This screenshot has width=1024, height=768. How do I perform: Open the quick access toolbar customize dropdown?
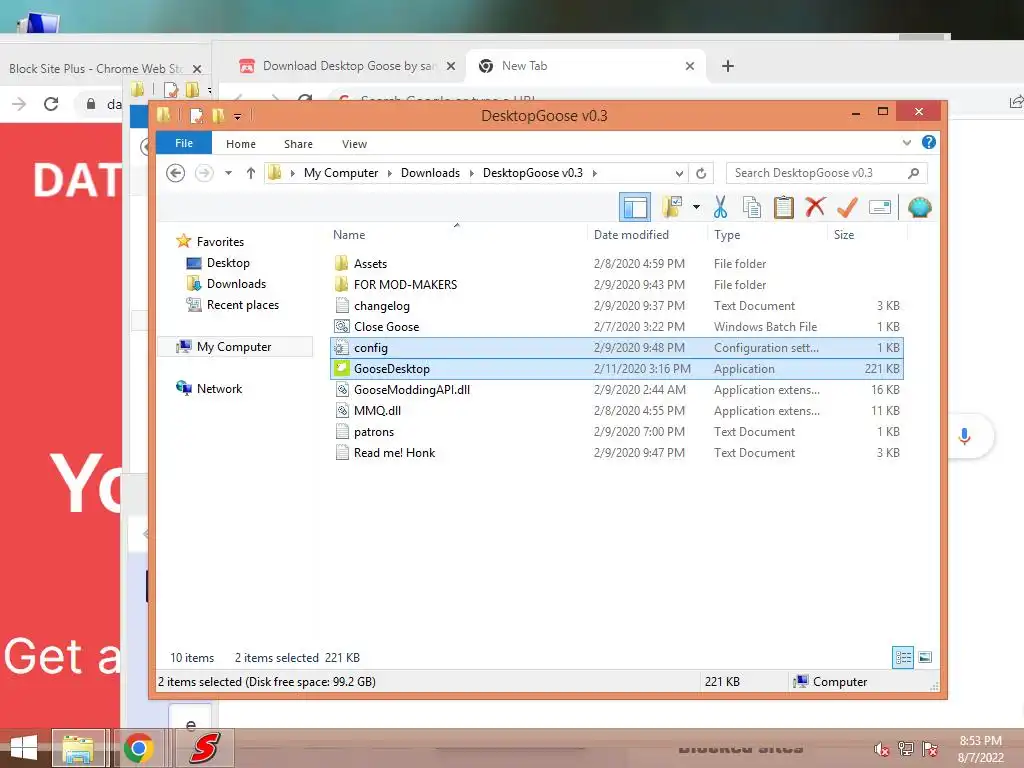(x=238, y=116)
